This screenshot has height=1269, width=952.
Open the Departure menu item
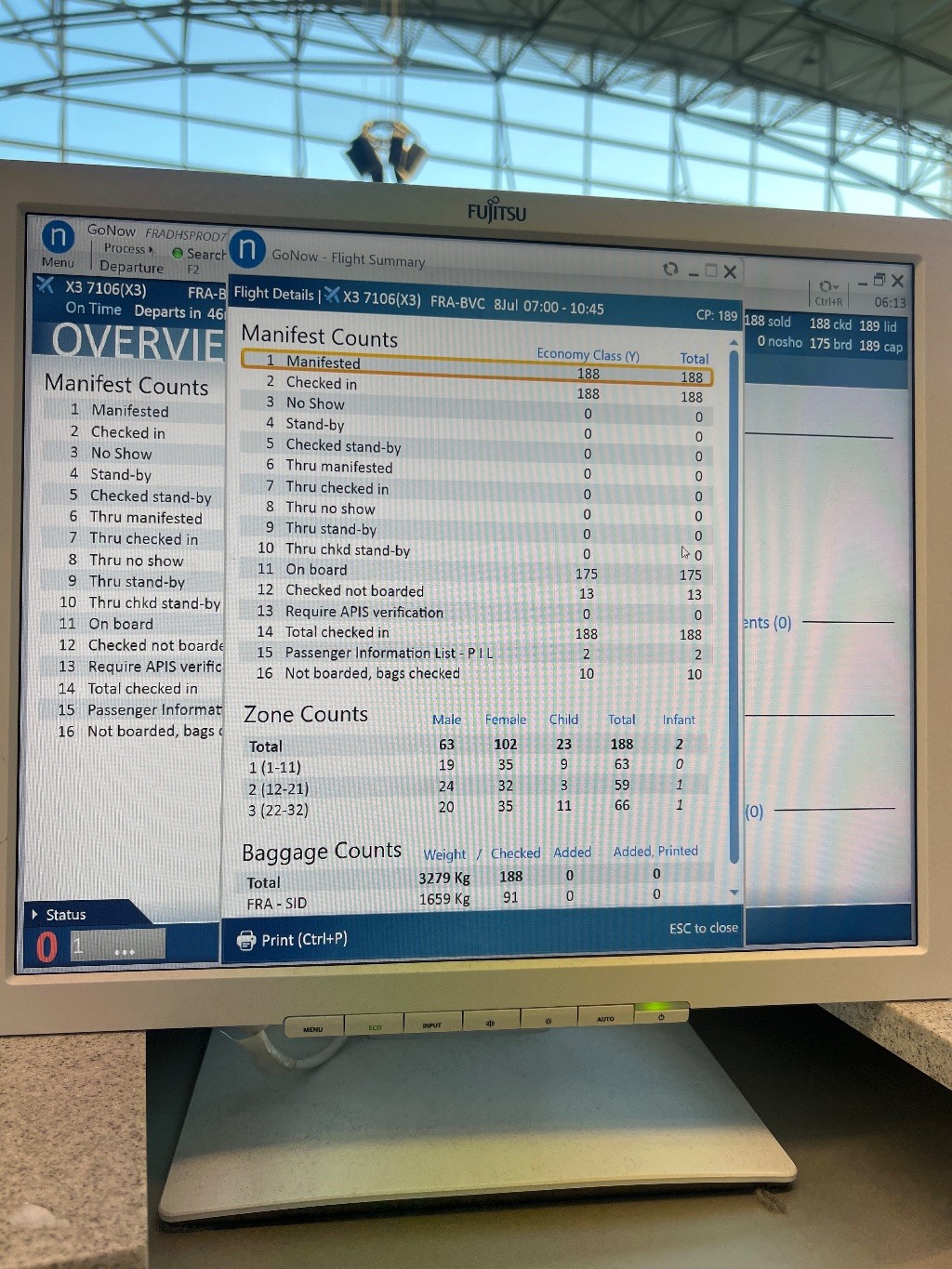click(x=131, y=268)
